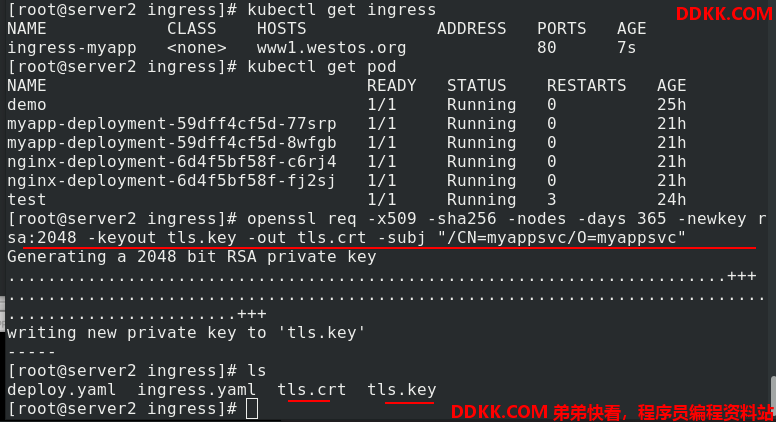Click pod nginx-deployment-6d4f5bf58f-c6rj4
The height and width of the screenshot is (422, 776).
[x=172, y=162]
